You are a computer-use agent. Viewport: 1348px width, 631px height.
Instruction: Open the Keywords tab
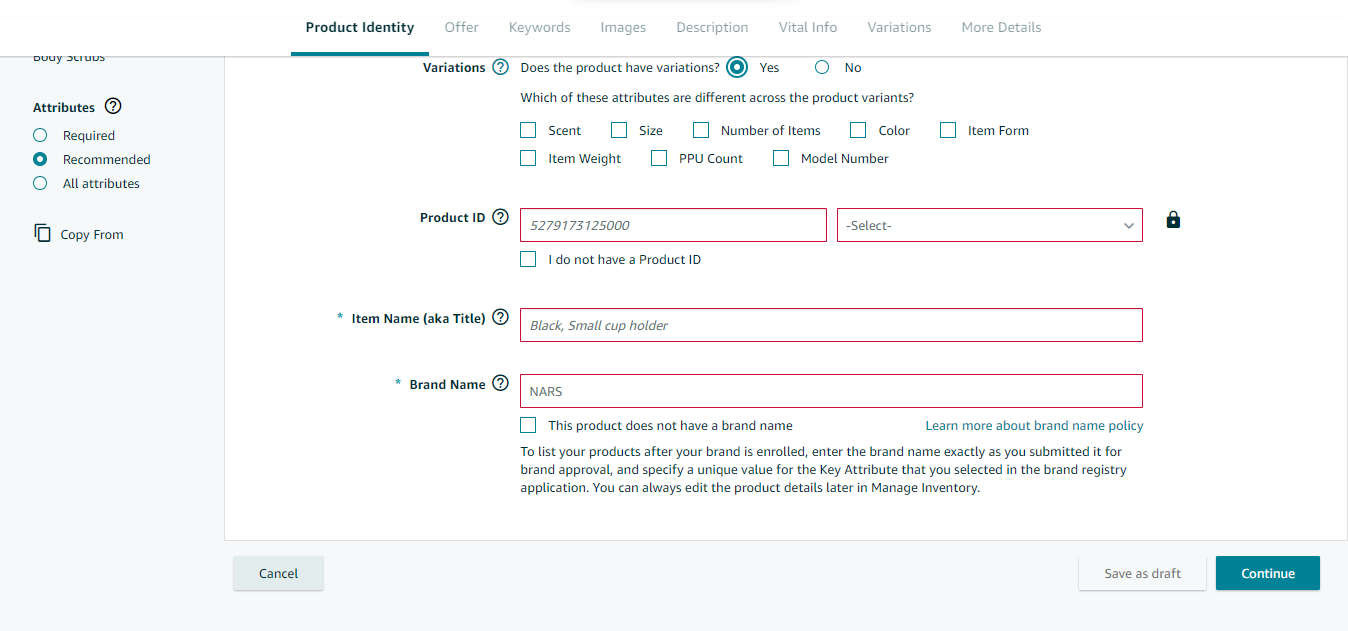539,27
